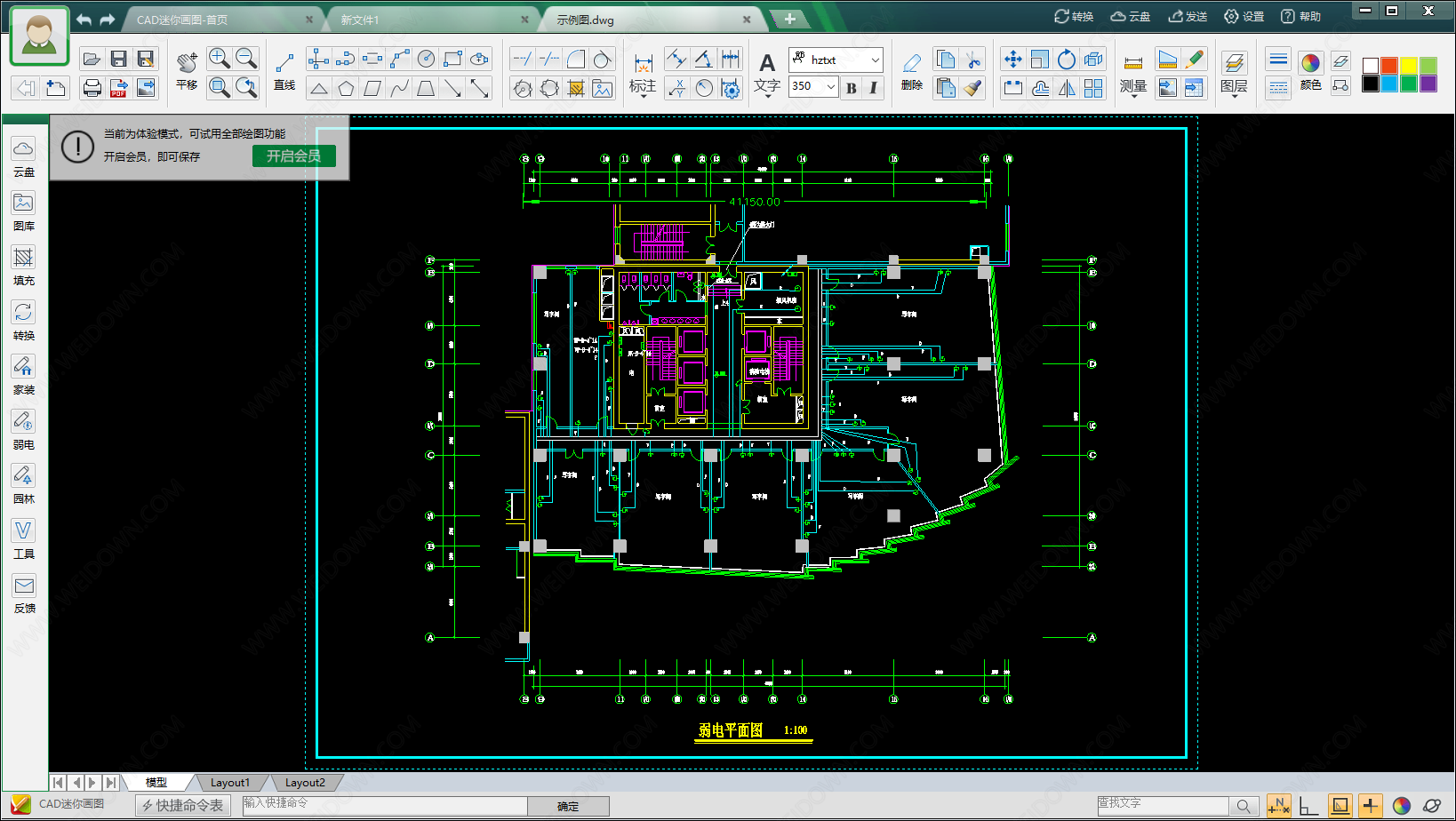Expand the Dimension (标注) dropdown arrow
The image size is (1456, 821).
(643, 96)
